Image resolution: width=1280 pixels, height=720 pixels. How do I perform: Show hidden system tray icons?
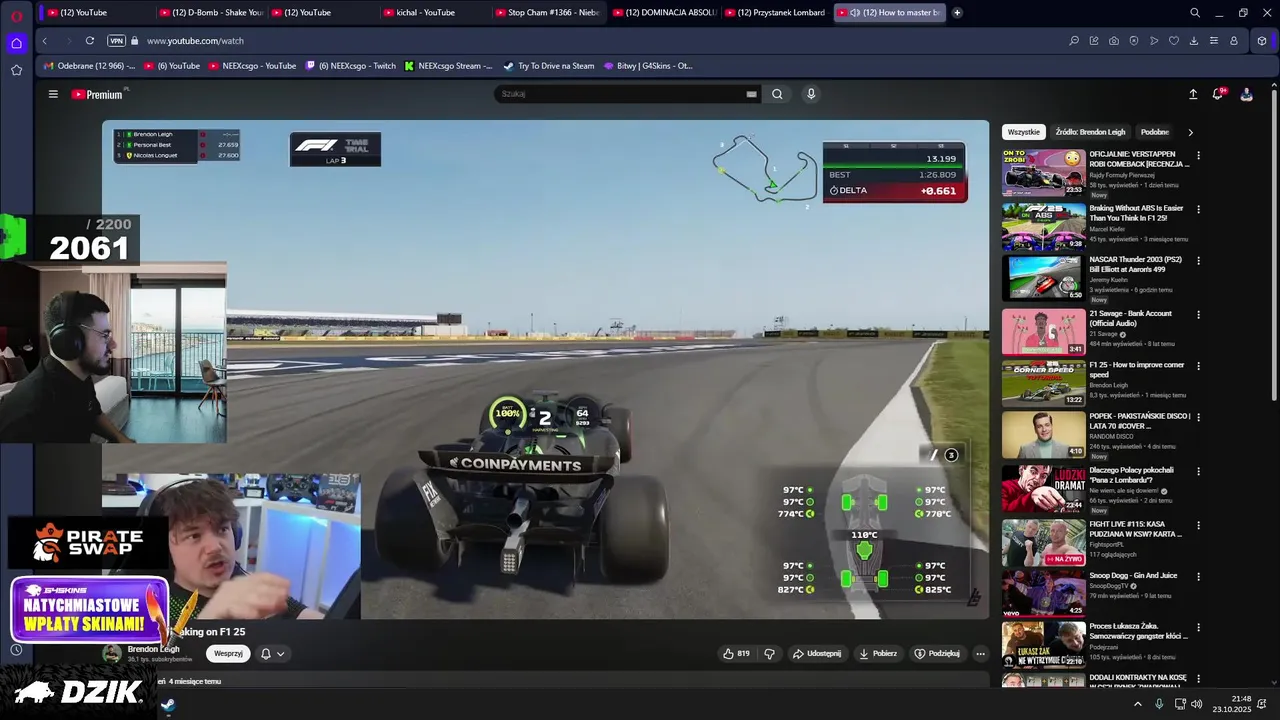pyautogui.click(x=1137, y=704)
